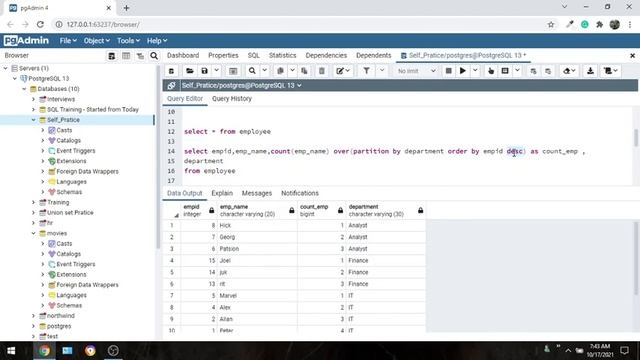640x360 pixels.
Task: Click the count_emp column header
Action: [321, 210]
